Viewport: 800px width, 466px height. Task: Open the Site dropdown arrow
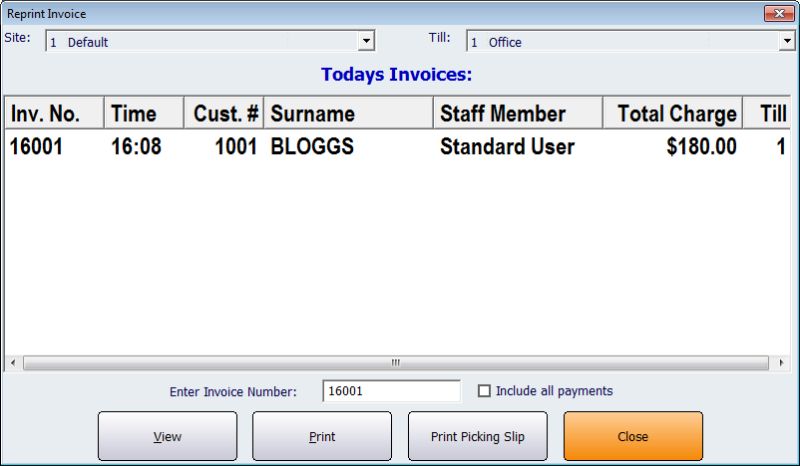[x=366, y=41]
